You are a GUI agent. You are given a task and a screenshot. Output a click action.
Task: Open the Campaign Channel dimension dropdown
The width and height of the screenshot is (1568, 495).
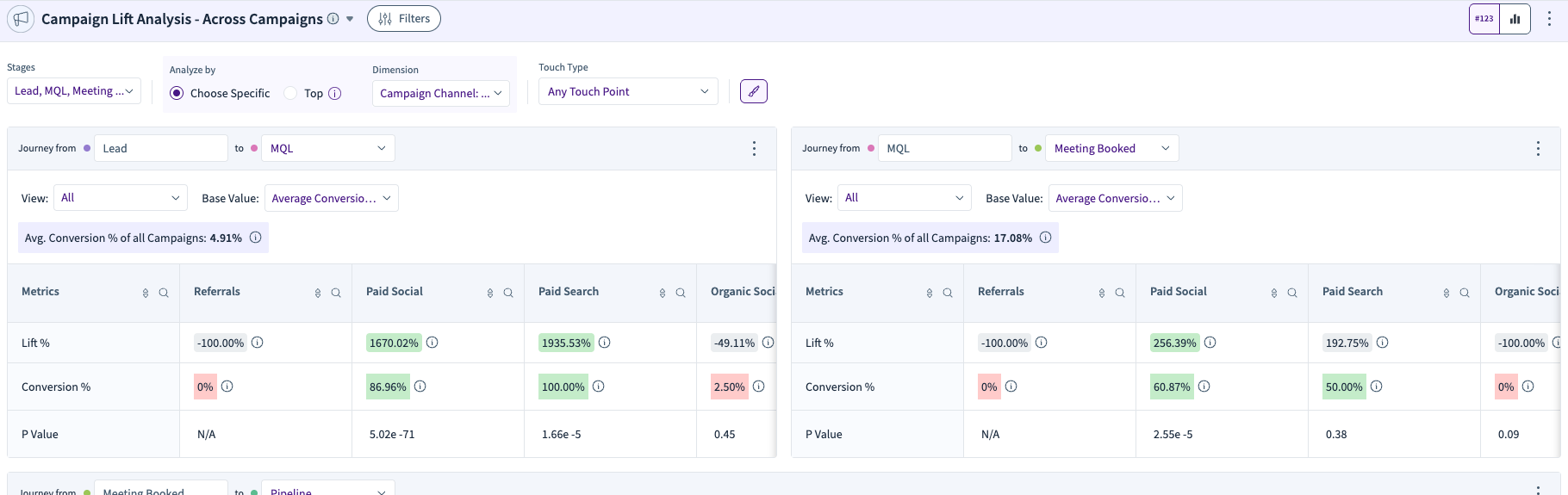point(441,93)
